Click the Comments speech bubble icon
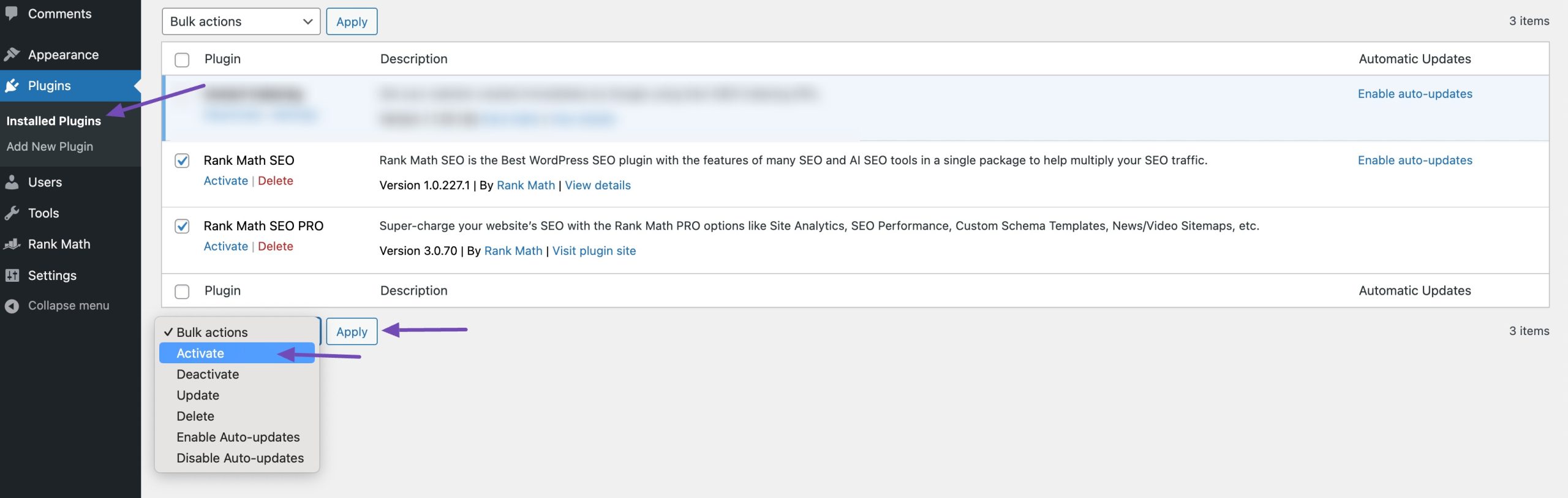 [12, 13]
